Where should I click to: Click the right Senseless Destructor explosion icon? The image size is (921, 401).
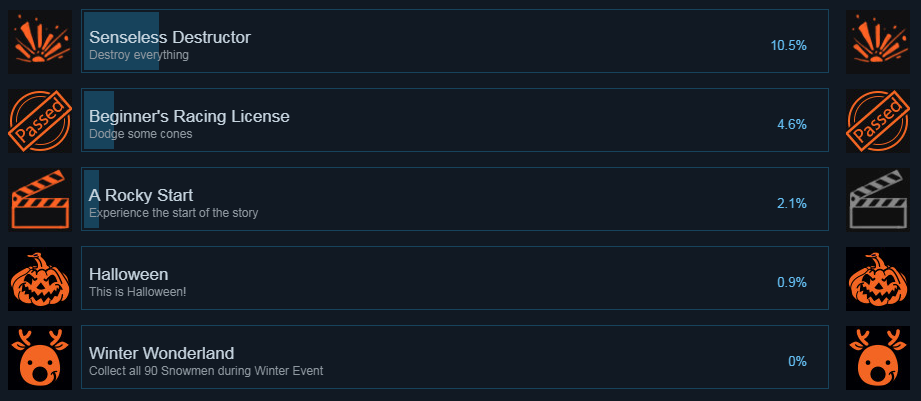878,42
